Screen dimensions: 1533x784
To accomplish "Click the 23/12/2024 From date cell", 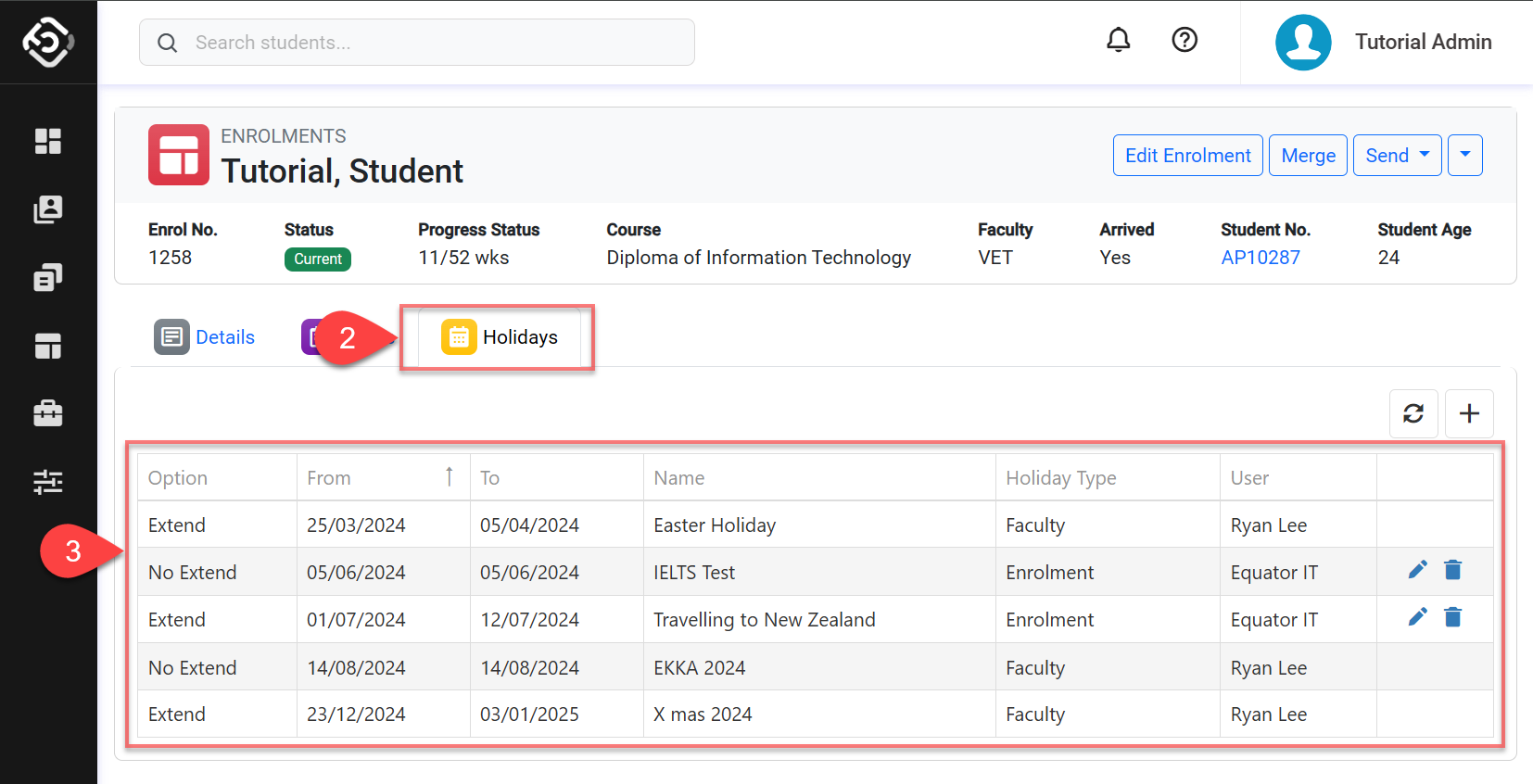I will [x=384, y=714].
